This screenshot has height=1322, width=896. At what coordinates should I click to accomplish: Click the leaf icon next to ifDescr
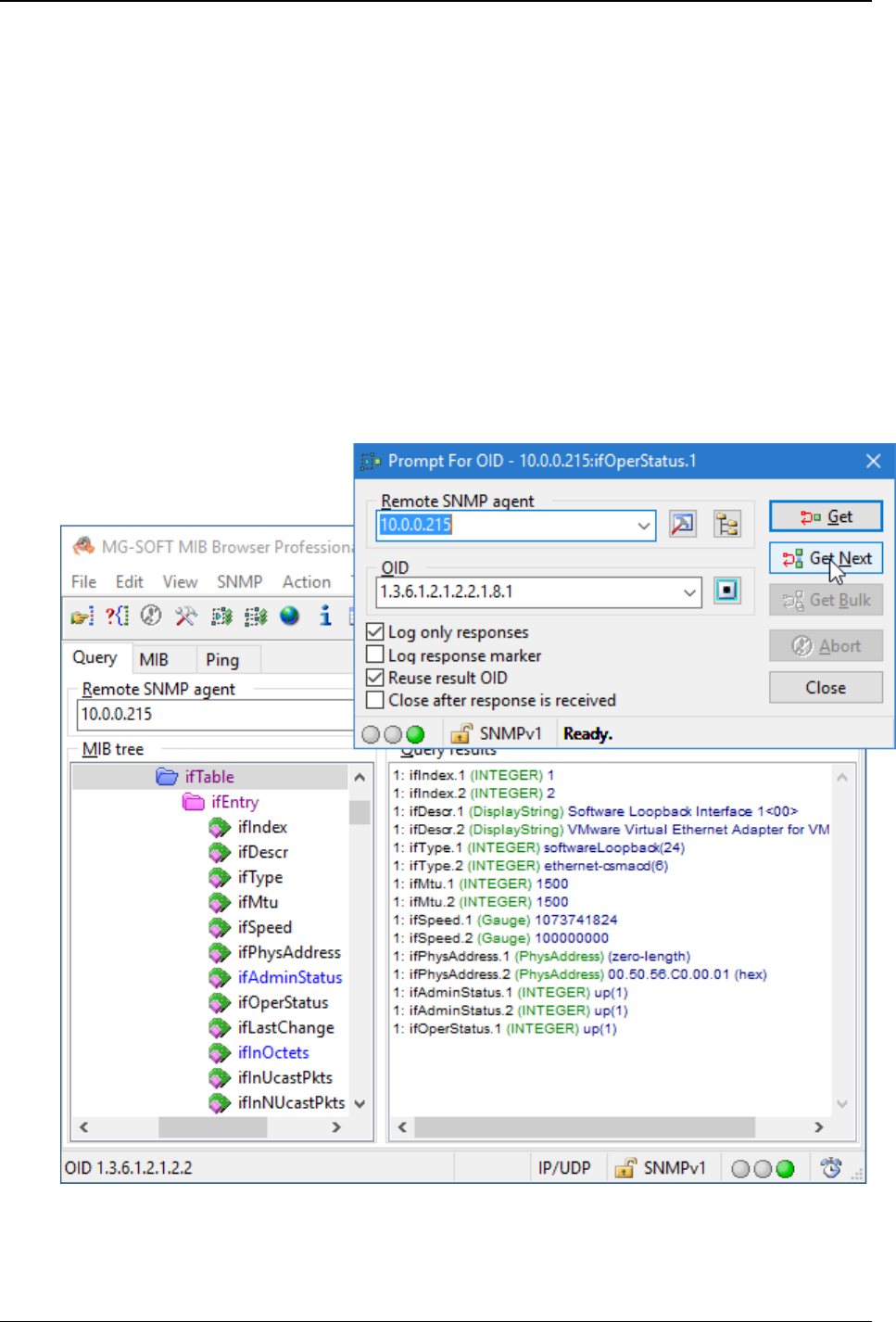point(220,852)
